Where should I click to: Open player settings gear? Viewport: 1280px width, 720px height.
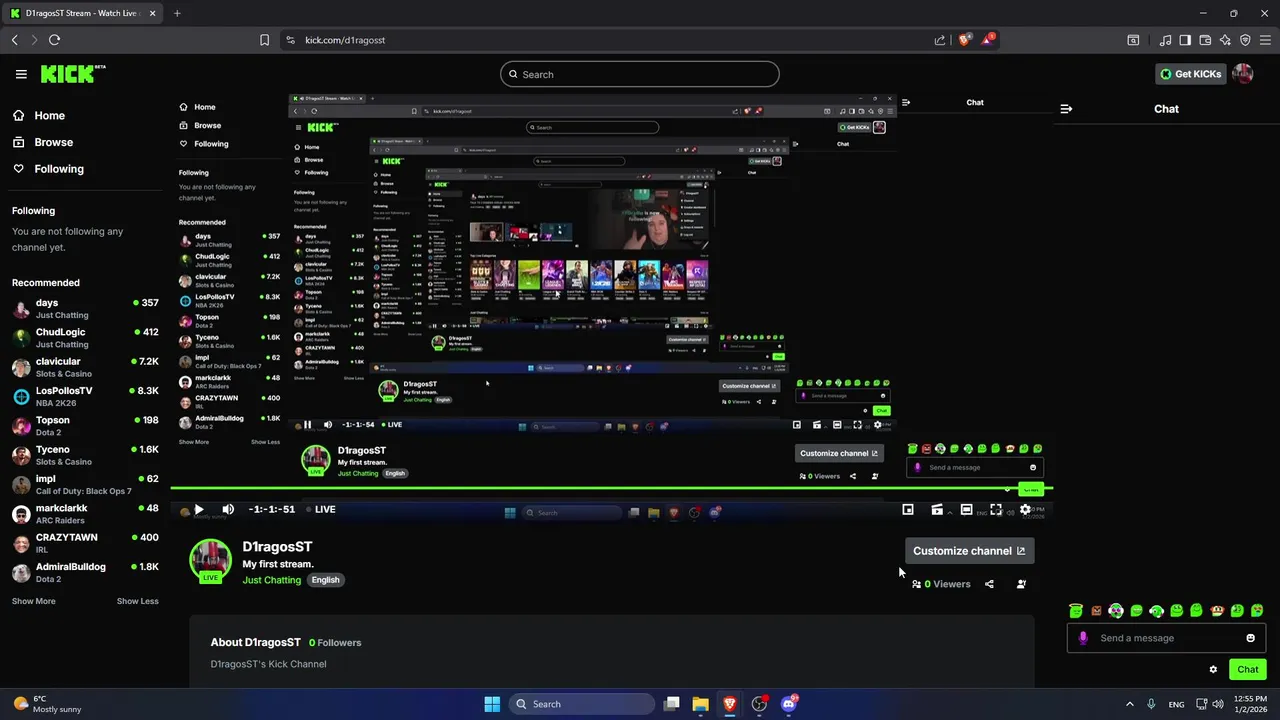tap(1025, 509)
